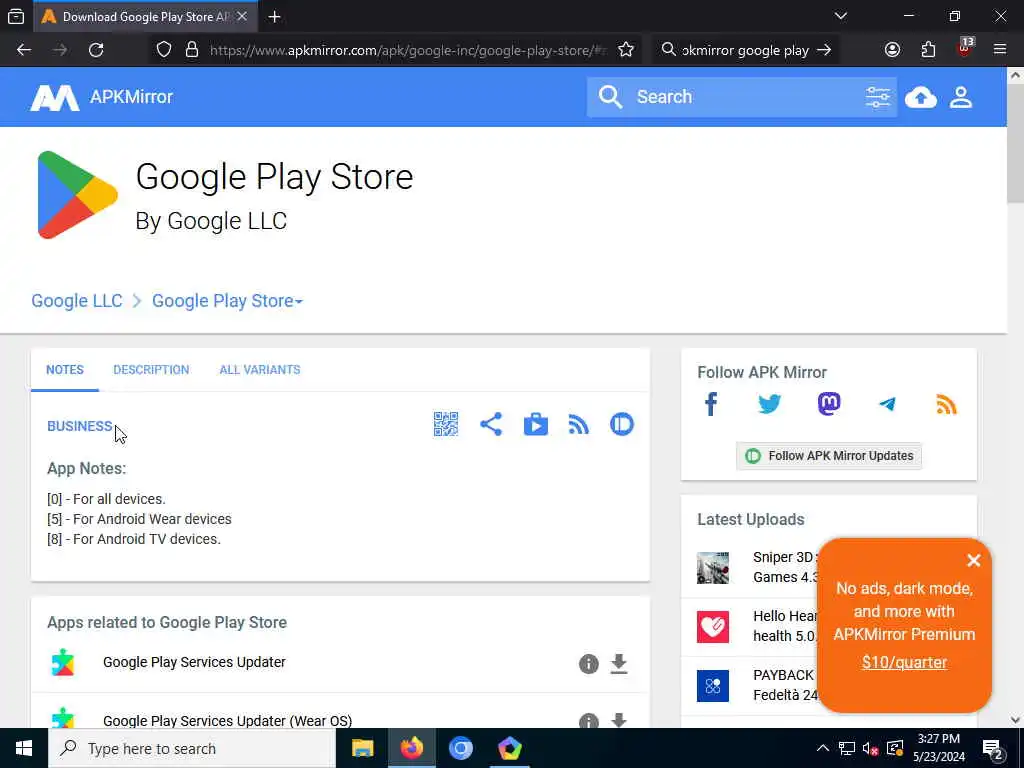Screen dimensions: 1024x768
Task: Open the notification center icon
Action: pyautogui.click(x=993, y=748)
